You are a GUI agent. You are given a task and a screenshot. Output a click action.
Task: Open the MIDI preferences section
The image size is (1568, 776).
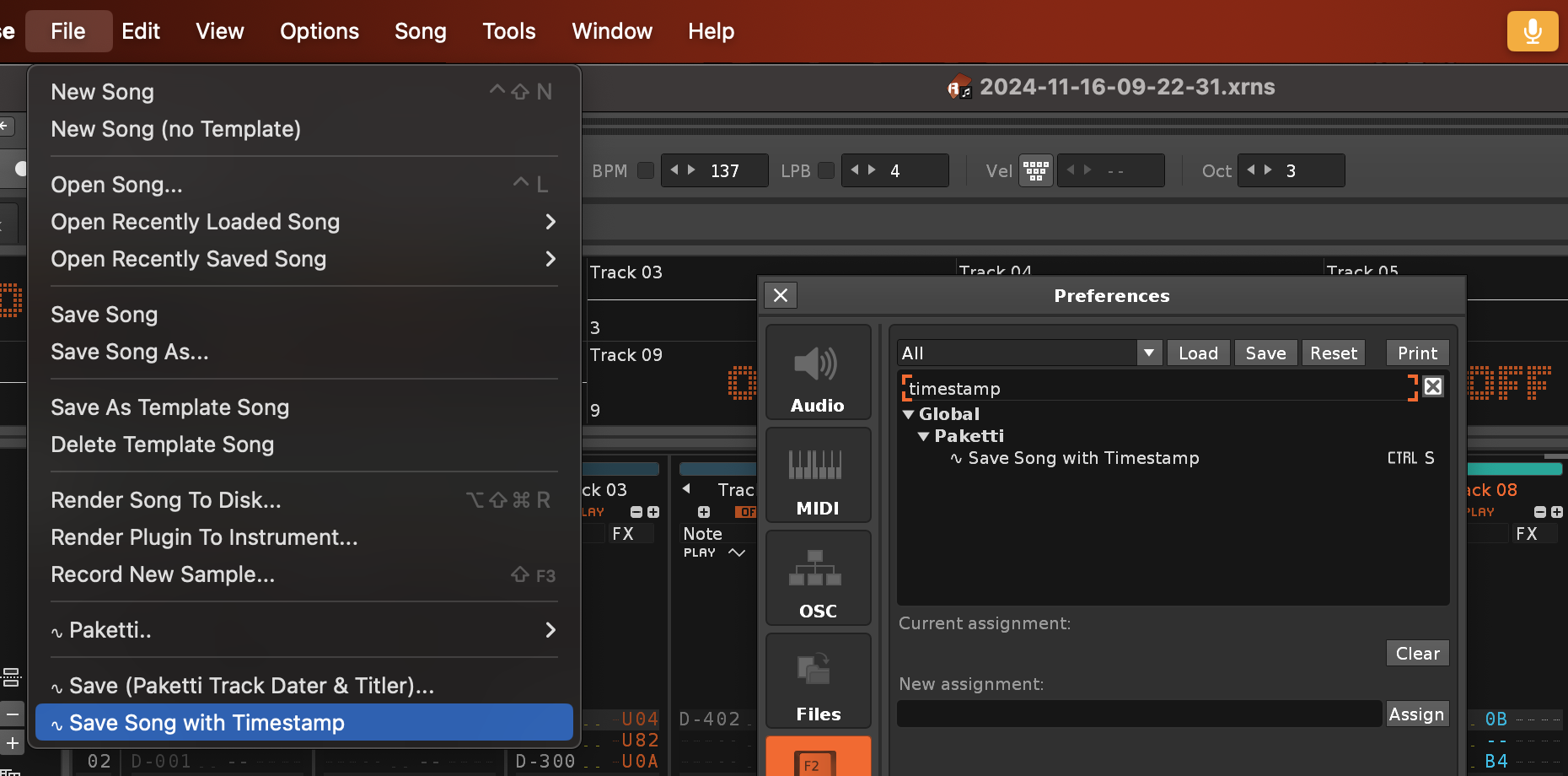click(818, 475)
